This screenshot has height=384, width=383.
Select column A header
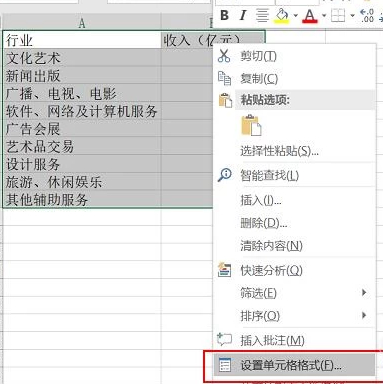[82, 23]
